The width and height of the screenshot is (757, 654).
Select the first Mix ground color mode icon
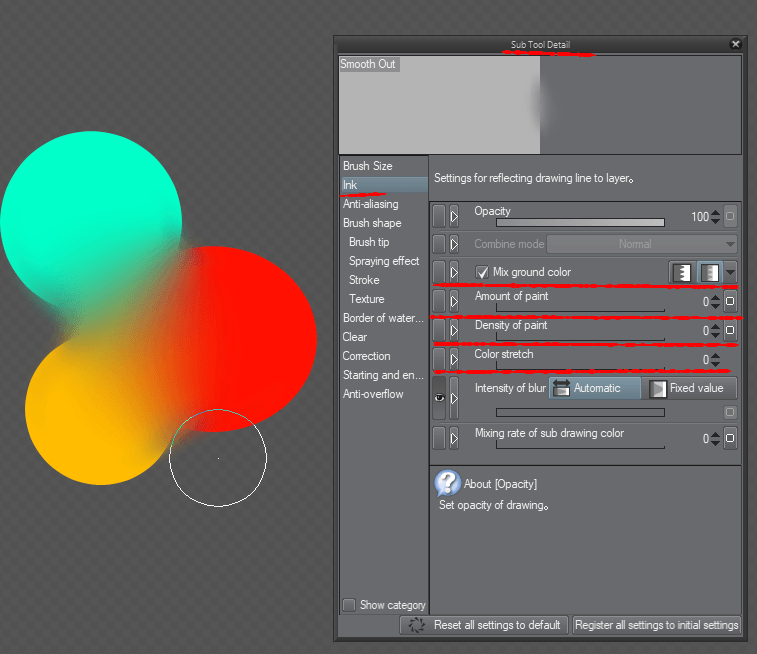coord(683,272)
